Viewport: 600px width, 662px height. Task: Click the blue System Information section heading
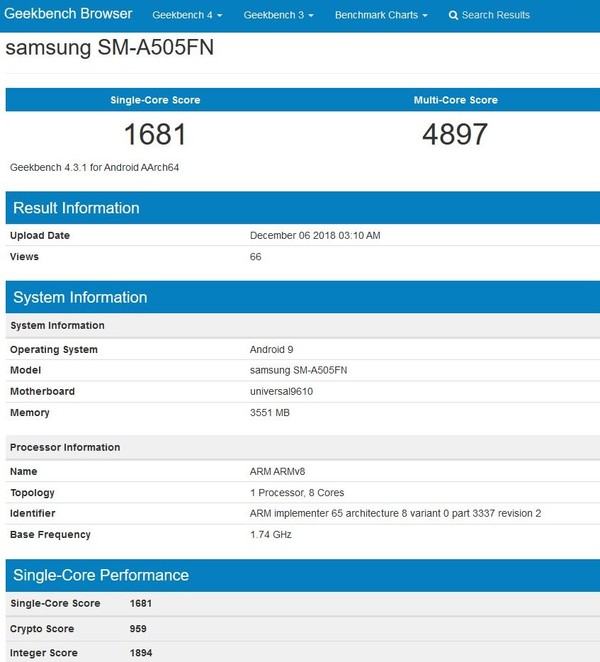pos(80,297)
